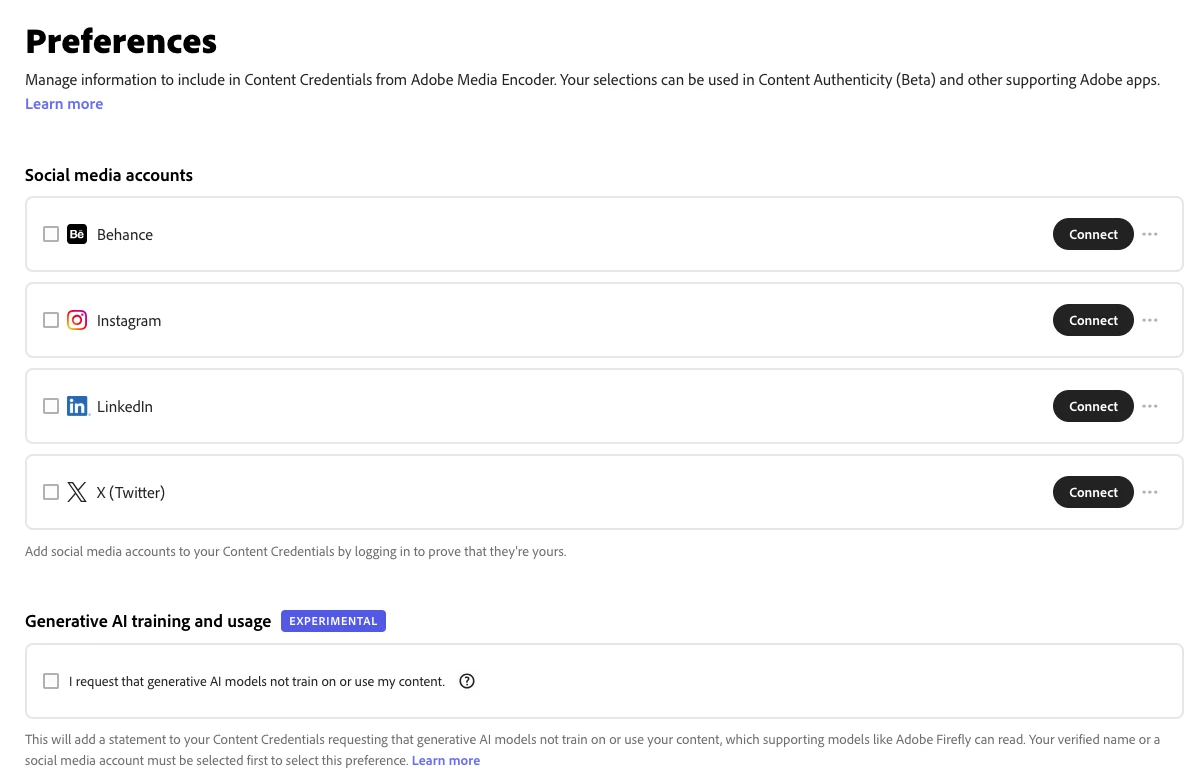Click the Instagram logo icon

(77, 320)
